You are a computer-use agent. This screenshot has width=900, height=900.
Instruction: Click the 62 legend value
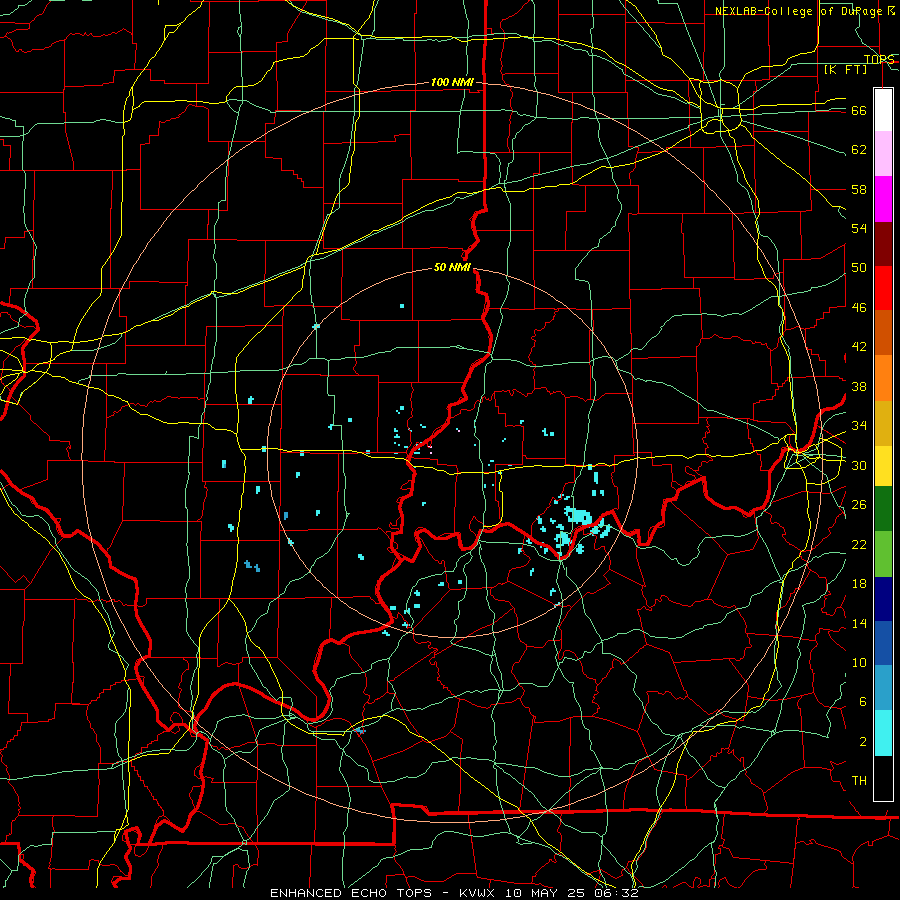tap(859, 150)
